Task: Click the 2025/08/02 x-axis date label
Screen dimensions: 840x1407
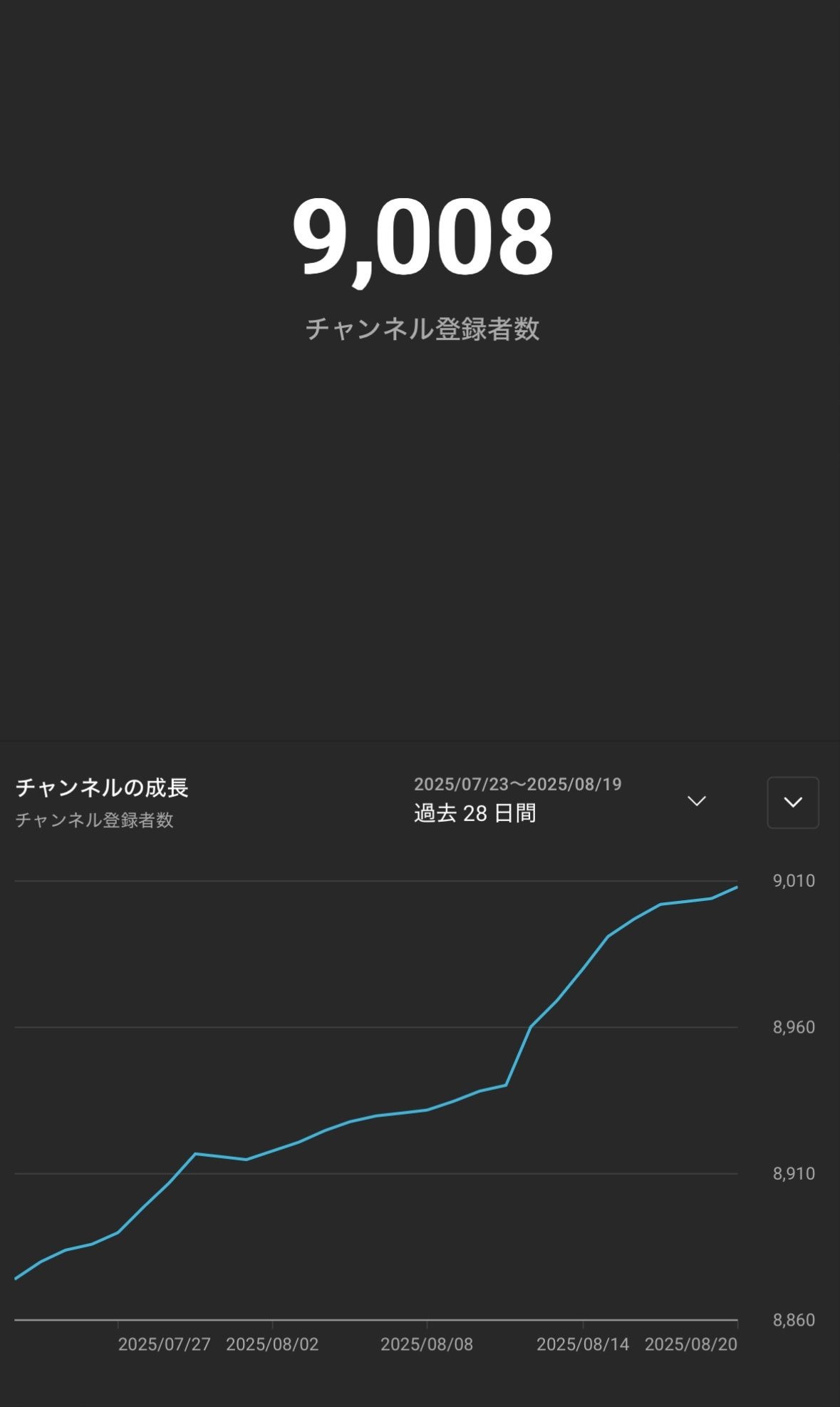Action: tap(272, 1344)
